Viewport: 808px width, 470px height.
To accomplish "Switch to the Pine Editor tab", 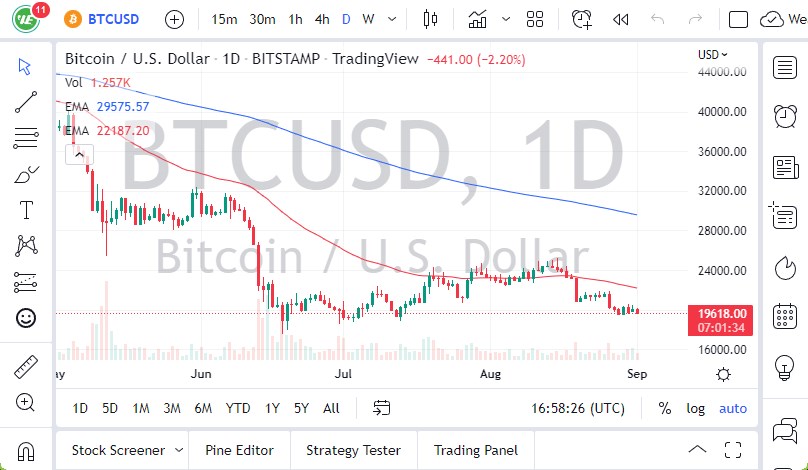I will tap(240, 450).
